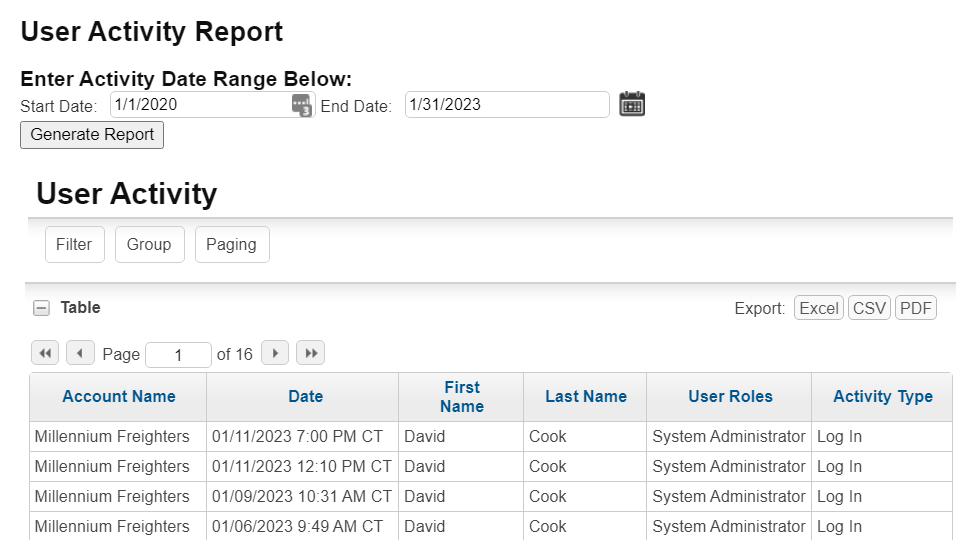Viewport: 975px width, 540px height.
Task: Collapse the Table section
Action: (x=41, y=308)
